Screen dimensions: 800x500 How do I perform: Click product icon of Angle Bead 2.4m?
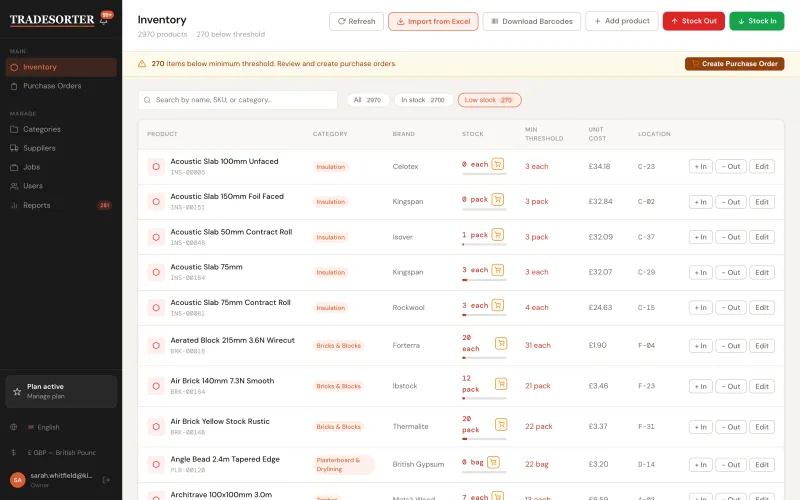tap(156, 464)
